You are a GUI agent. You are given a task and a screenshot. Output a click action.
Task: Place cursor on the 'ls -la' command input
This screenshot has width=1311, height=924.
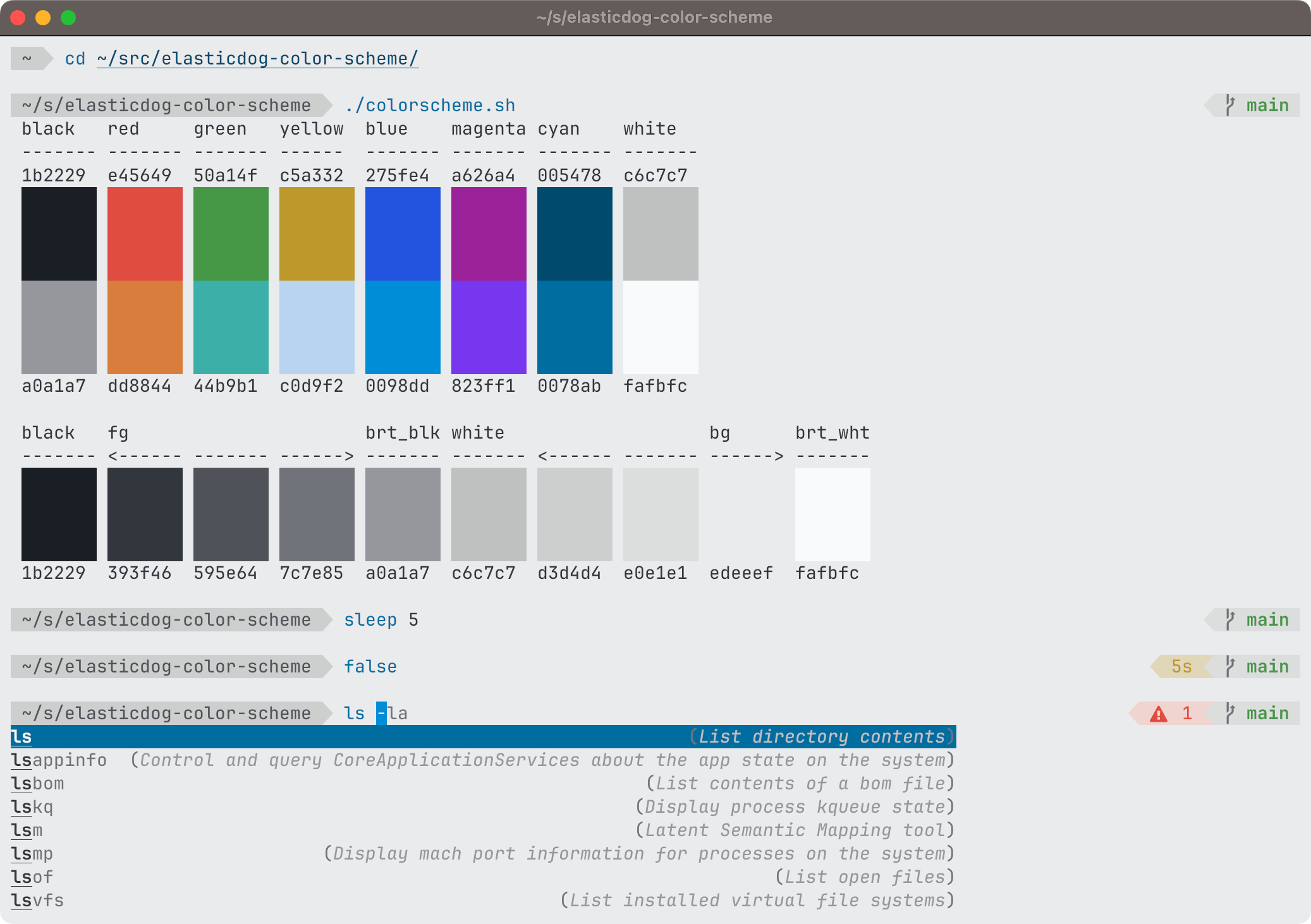(x=375, y=714)
